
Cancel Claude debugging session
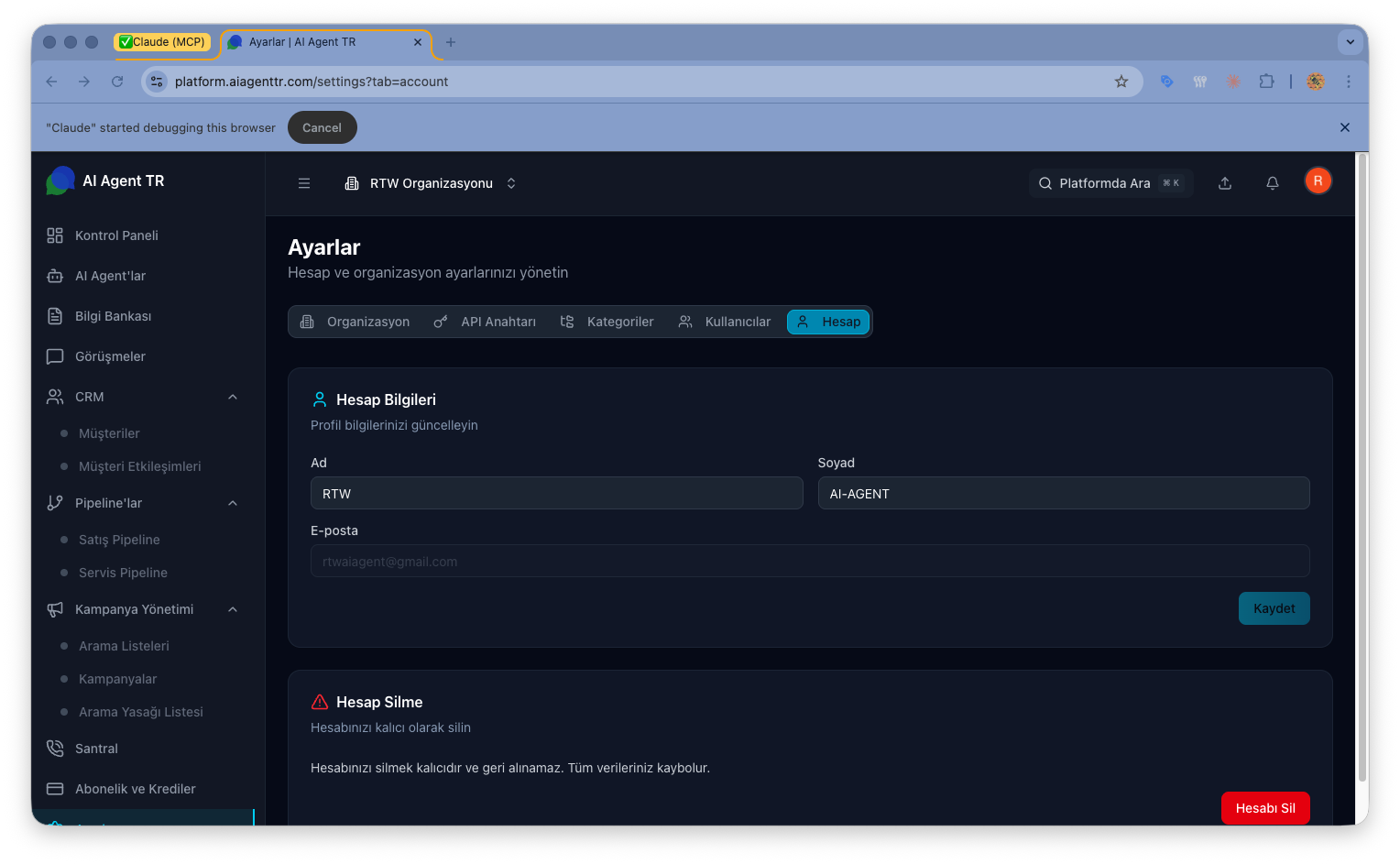coord(322,127)
